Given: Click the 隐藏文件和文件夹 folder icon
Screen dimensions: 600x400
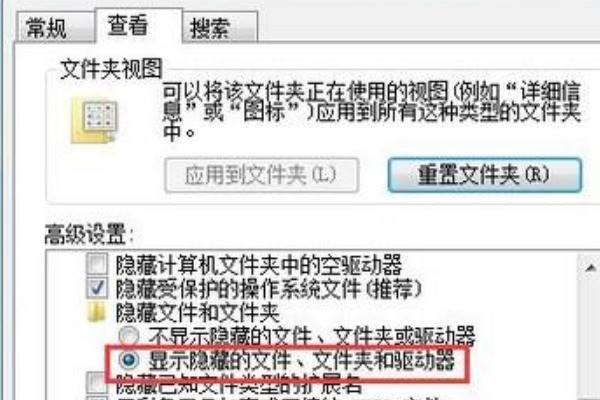Looking at the screenshot, I should point(96,312).
